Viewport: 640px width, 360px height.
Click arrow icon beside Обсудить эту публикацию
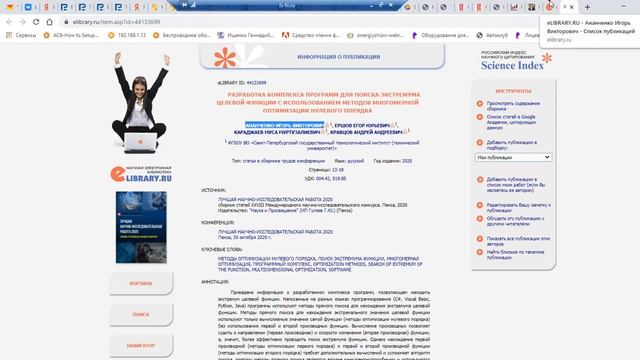coord(480,219)
